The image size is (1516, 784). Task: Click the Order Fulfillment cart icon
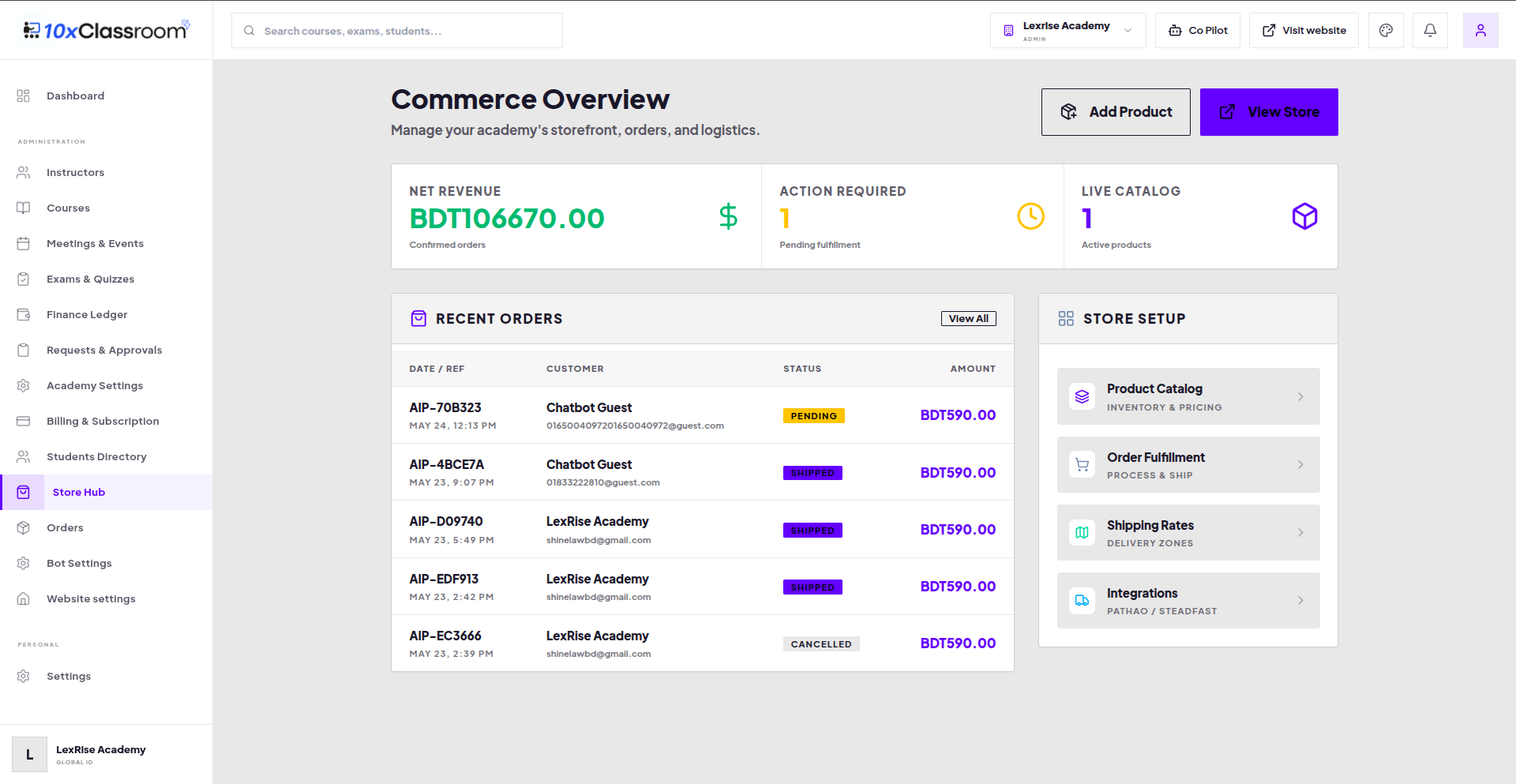tap(1083, 464)
